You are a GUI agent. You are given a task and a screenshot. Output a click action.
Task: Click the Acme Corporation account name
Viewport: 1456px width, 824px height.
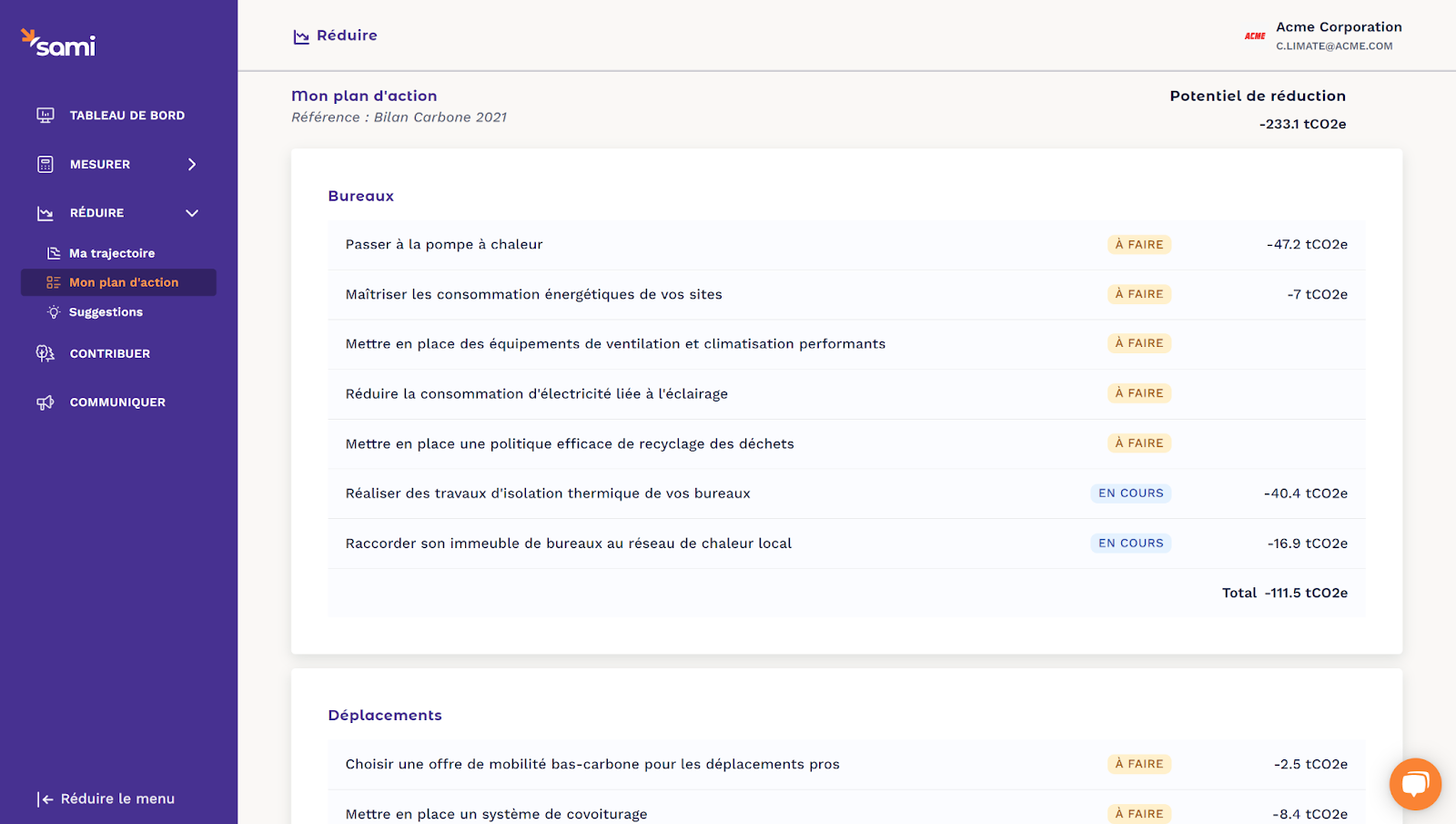pos(1339,27)
